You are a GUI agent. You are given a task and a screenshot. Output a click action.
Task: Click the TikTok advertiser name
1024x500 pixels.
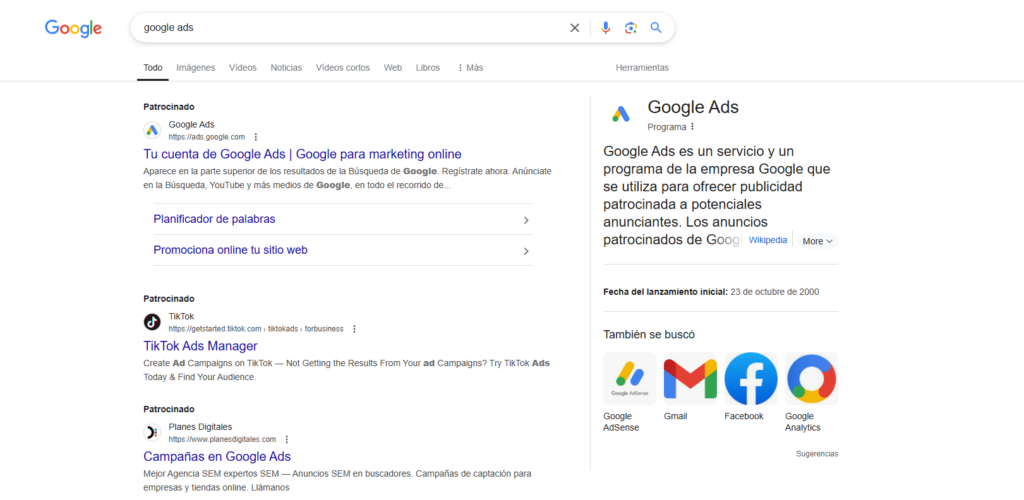[x=182, y=317]
